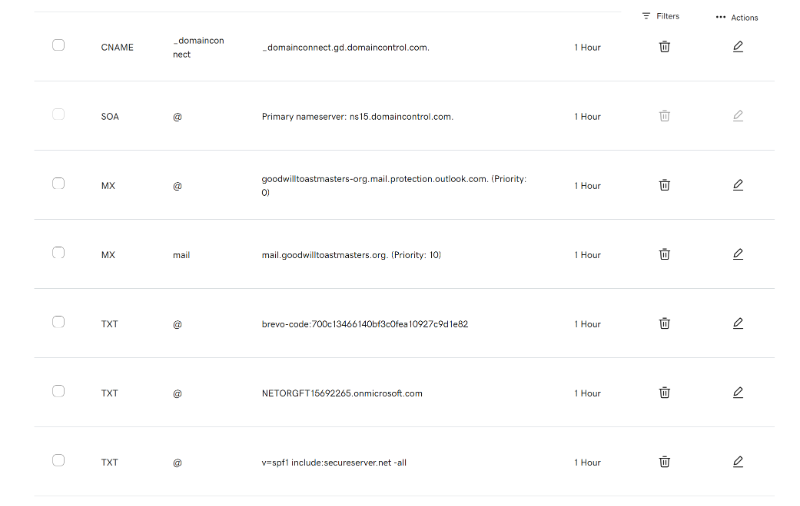This screenshot has width=800, height=506.
Task: Delete the MX outlook.com priority 0 record
Action: tap(664, 185)
